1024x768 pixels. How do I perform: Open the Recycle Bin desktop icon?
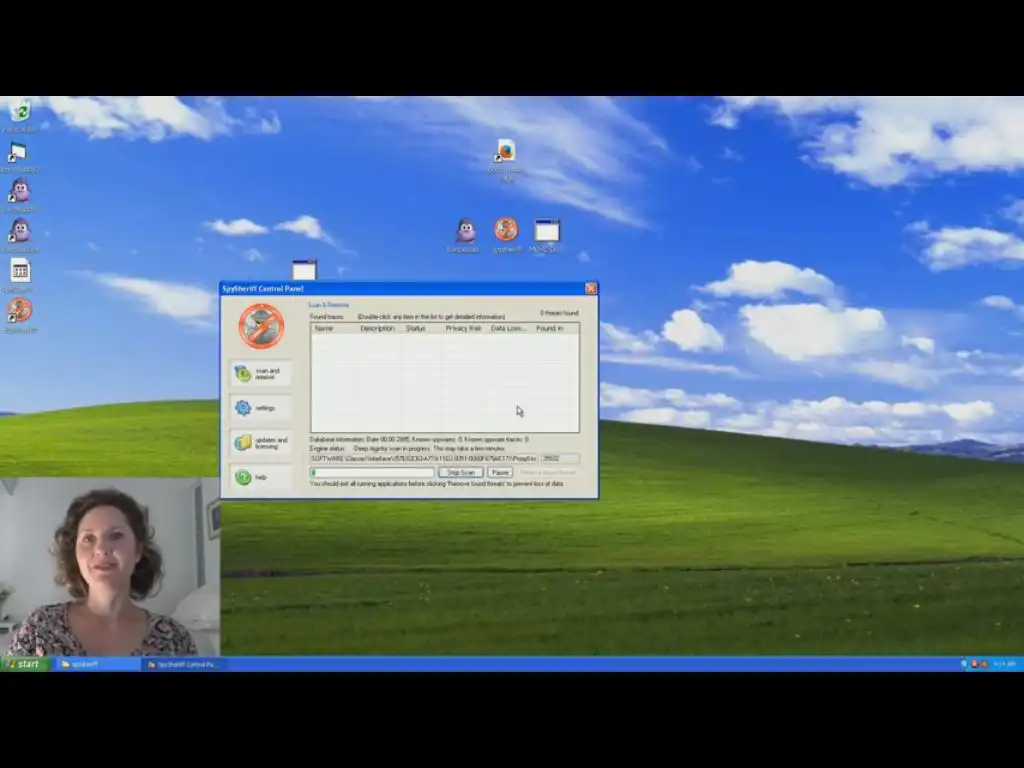20,112
